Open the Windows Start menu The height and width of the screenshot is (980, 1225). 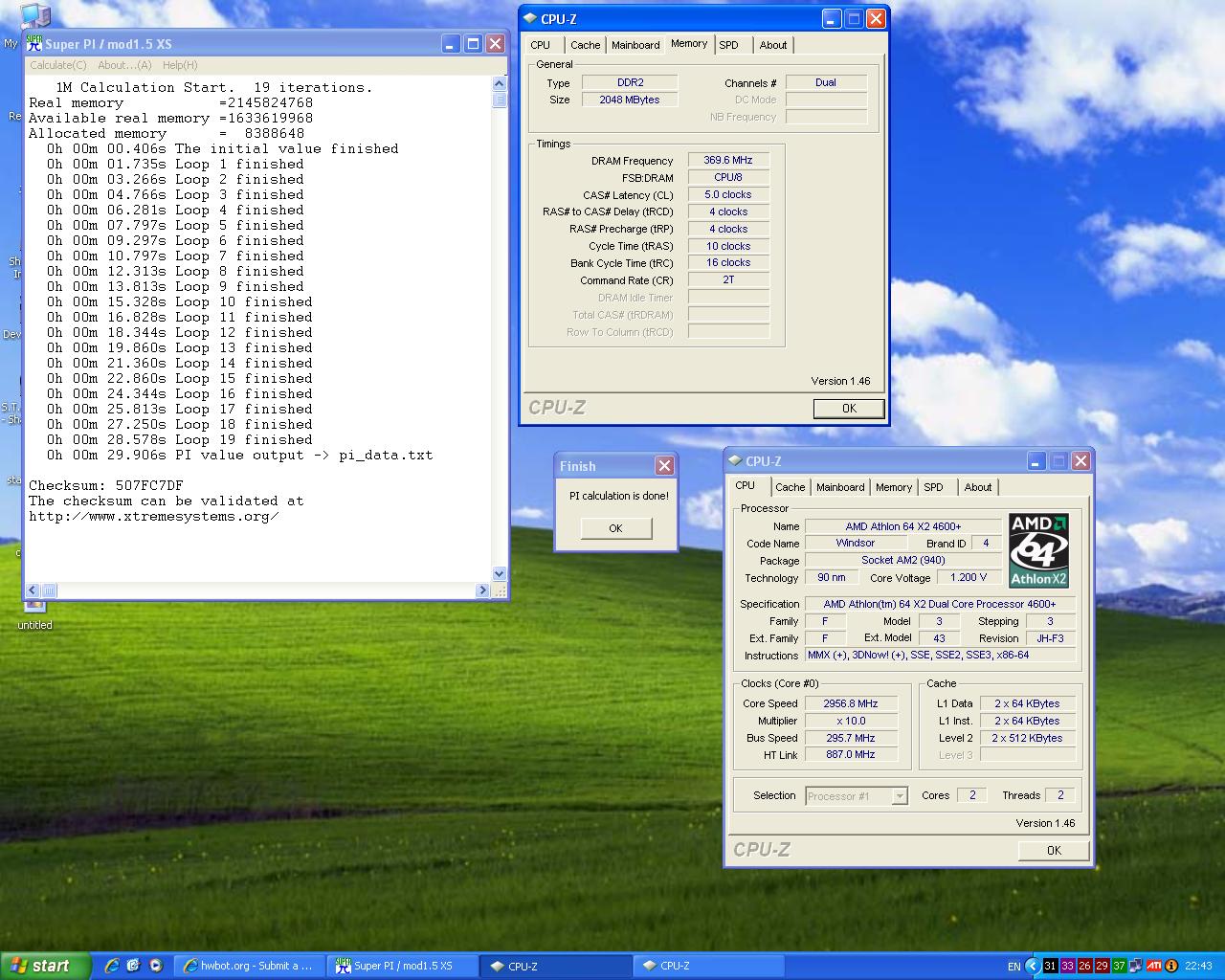46,966
